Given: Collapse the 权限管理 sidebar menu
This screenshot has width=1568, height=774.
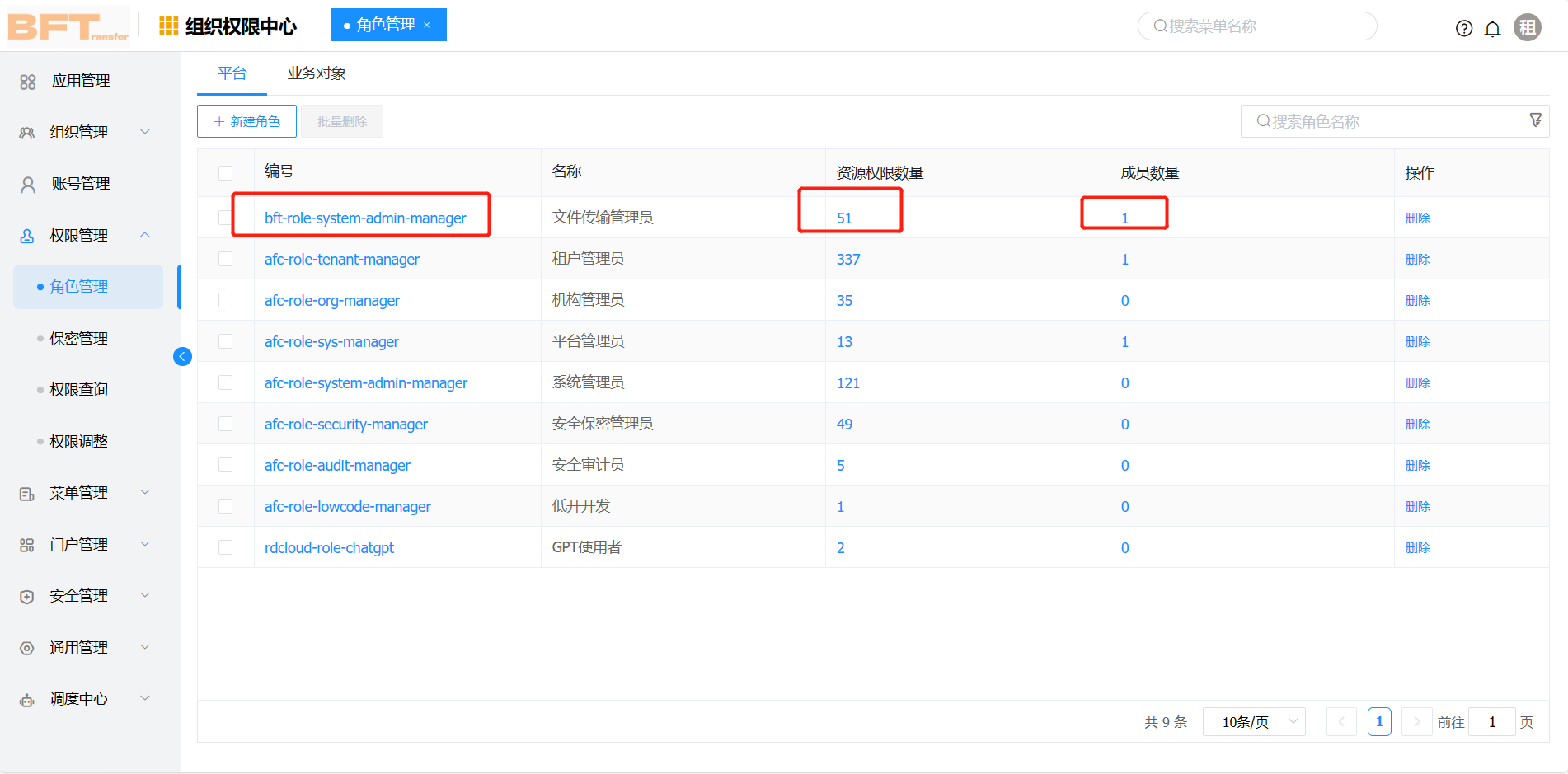Looking at the screenshot, I should 145,235.
